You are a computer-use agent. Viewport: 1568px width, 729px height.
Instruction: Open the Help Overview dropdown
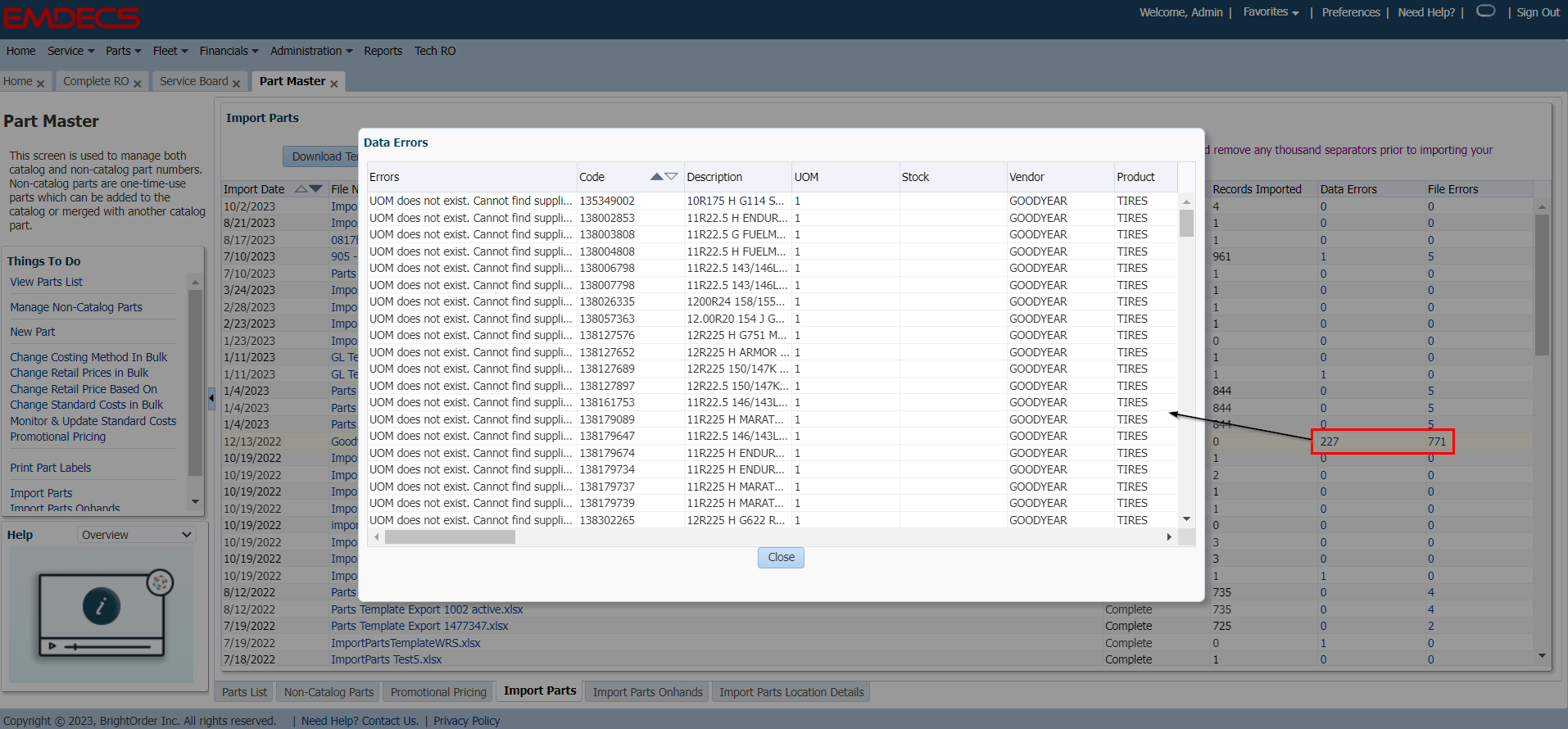coord(137,535)
